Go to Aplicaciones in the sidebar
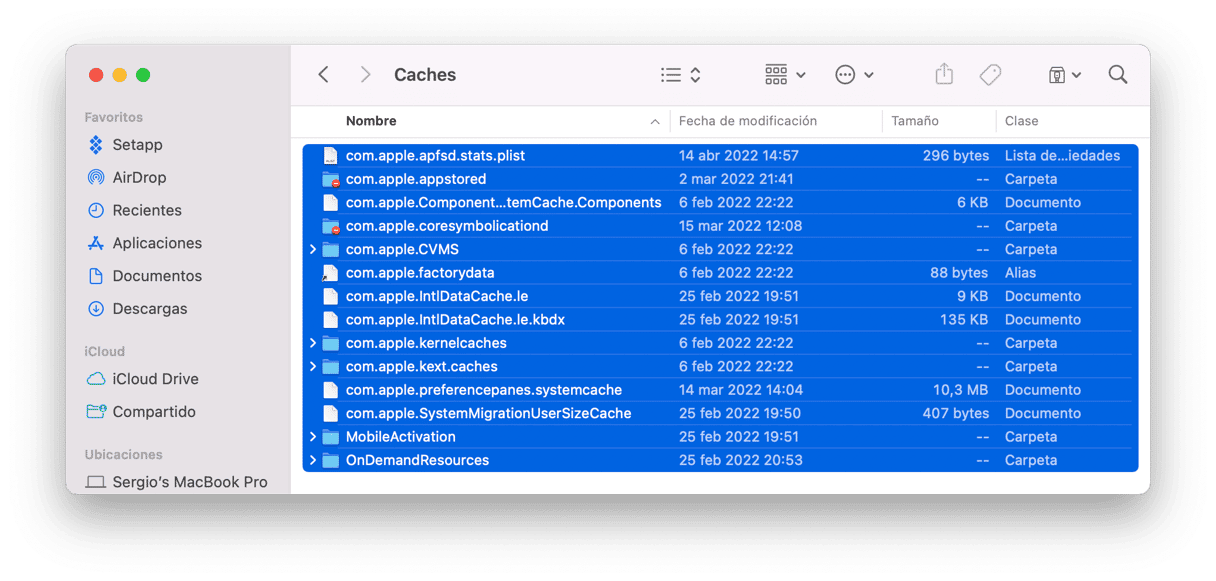This screenshot has width=1216, height=581. pyautogui.click(x=156, y=243)
